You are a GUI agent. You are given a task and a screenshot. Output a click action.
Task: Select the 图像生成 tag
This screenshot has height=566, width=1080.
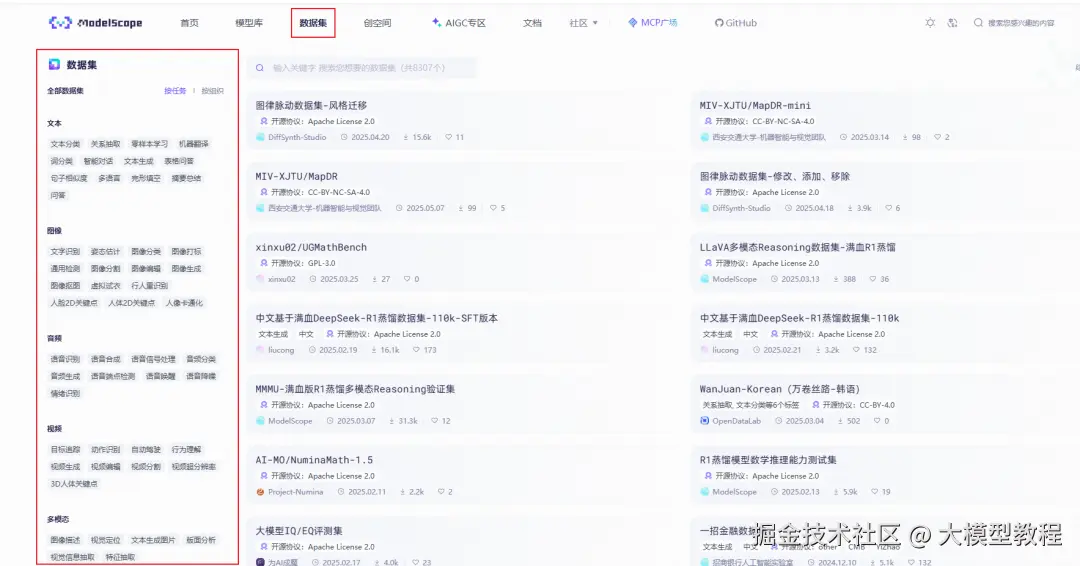186,269
